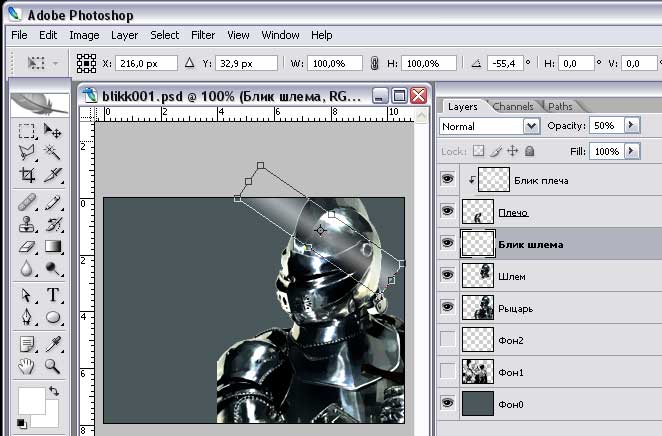
Task: Hide the Блик шлема layer
Action: point(448,243)
